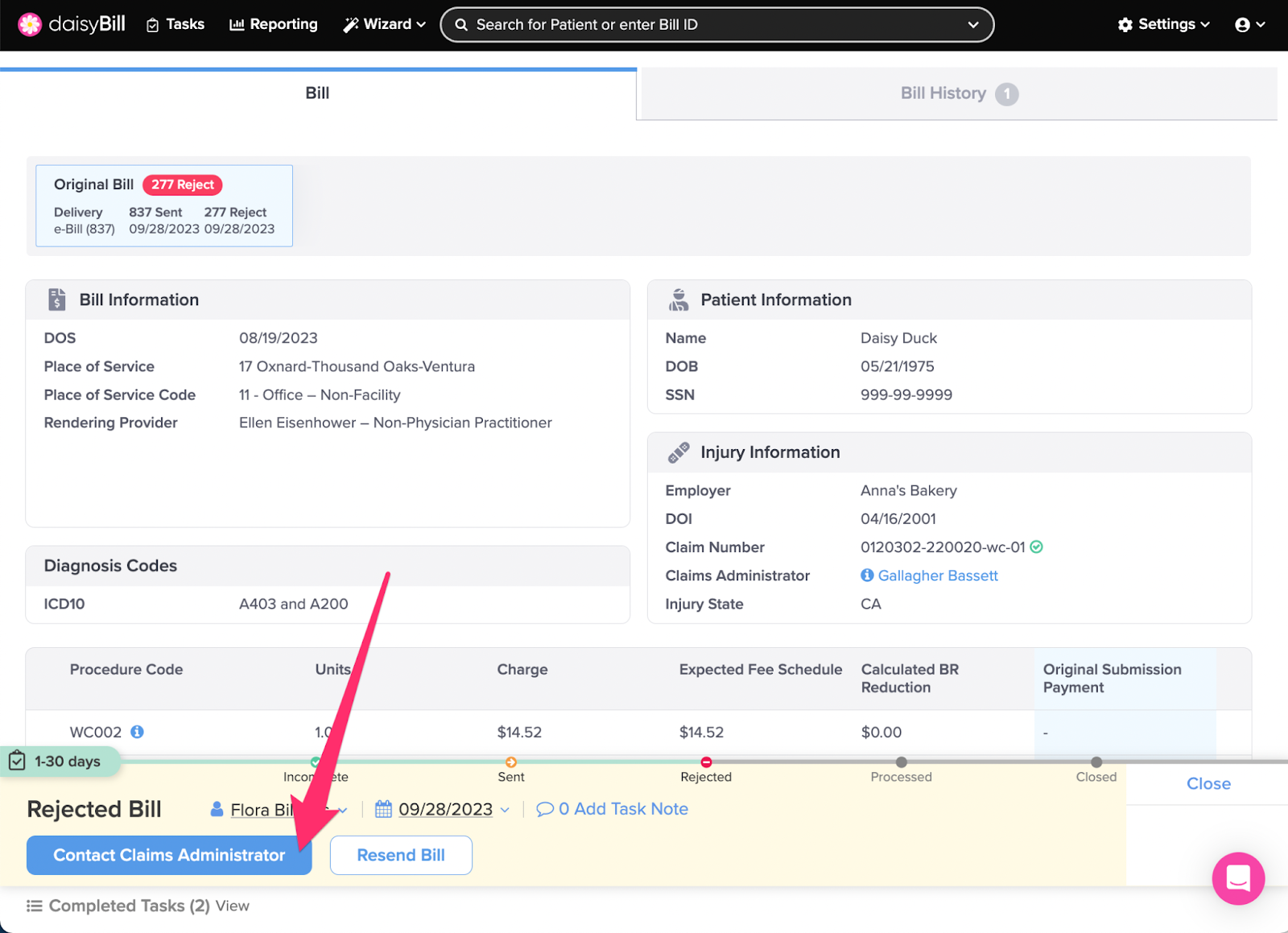
Task: Click the 1-30 days task clipboard icon
Action: (x=17, y=761)
